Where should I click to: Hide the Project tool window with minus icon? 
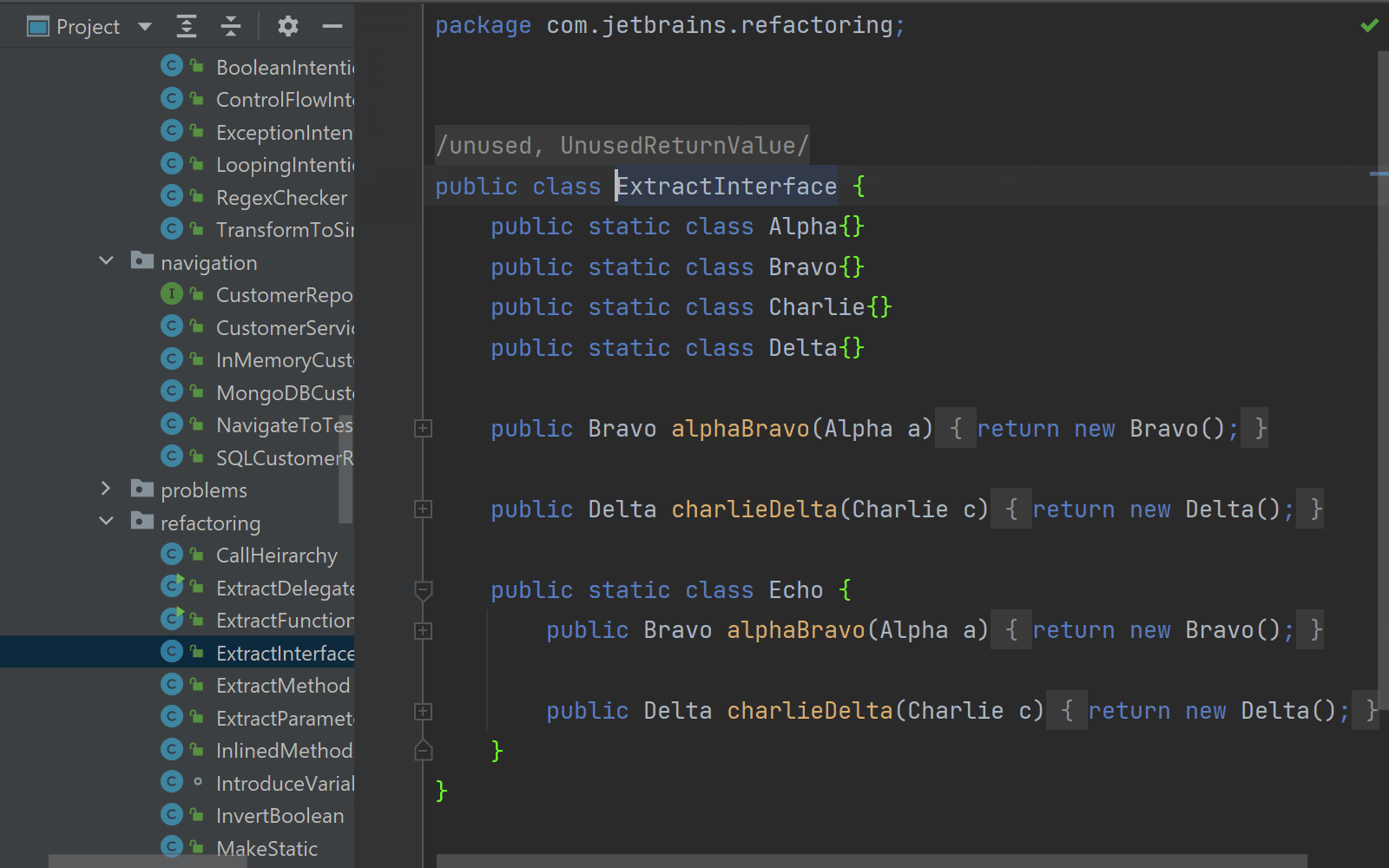click(x=332, y=27)
